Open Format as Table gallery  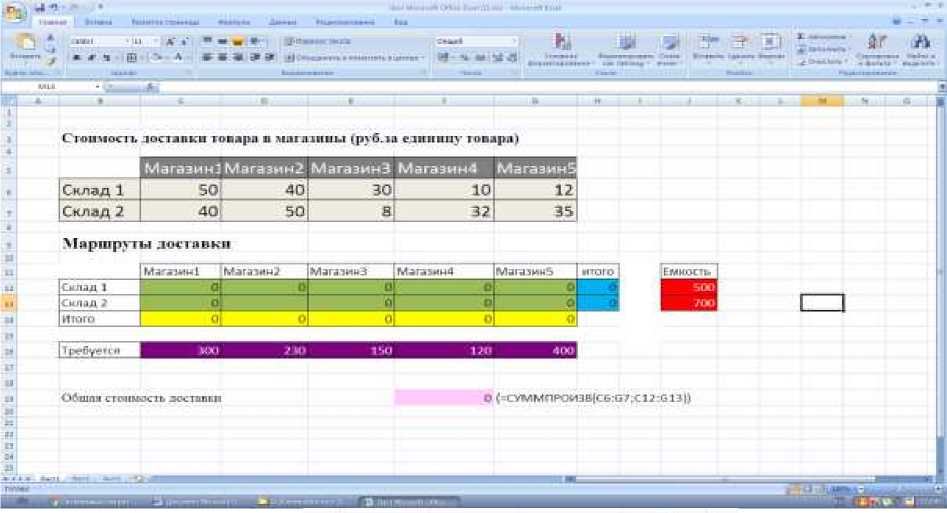click(x=626, y=49)
